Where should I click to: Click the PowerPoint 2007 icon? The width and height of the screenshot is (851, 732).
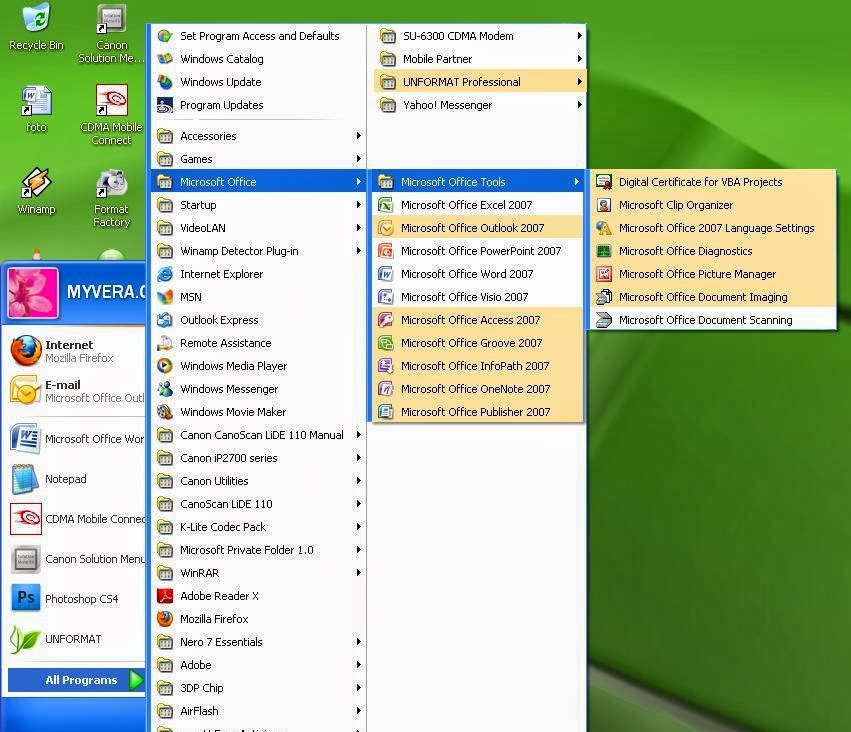(385, 251)
